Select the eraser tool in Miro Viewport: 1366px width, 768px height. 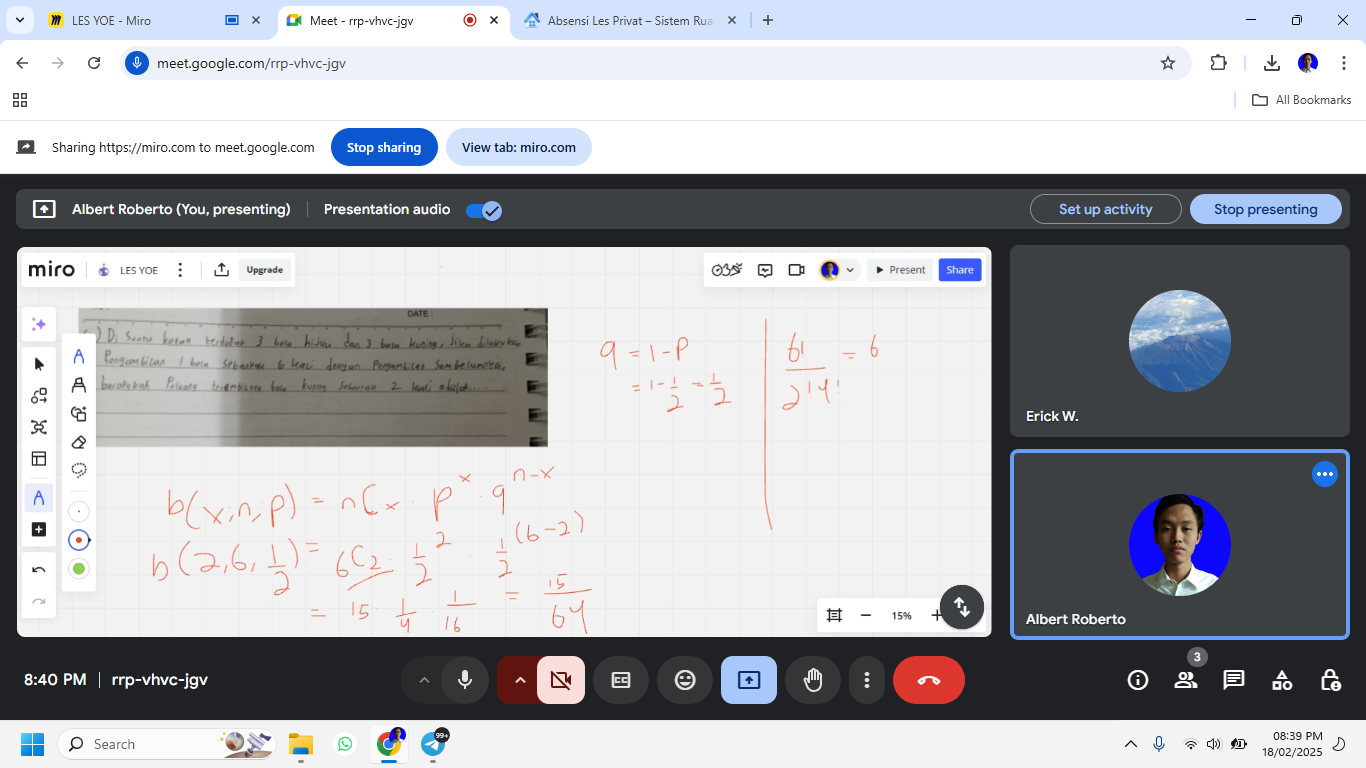tap(79, 442)
